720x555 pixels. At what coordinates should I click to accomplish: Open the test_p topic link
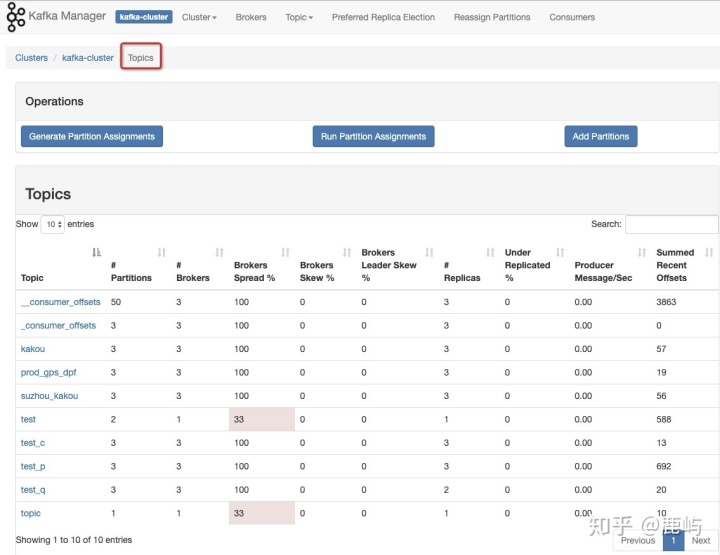pos(33,466)
